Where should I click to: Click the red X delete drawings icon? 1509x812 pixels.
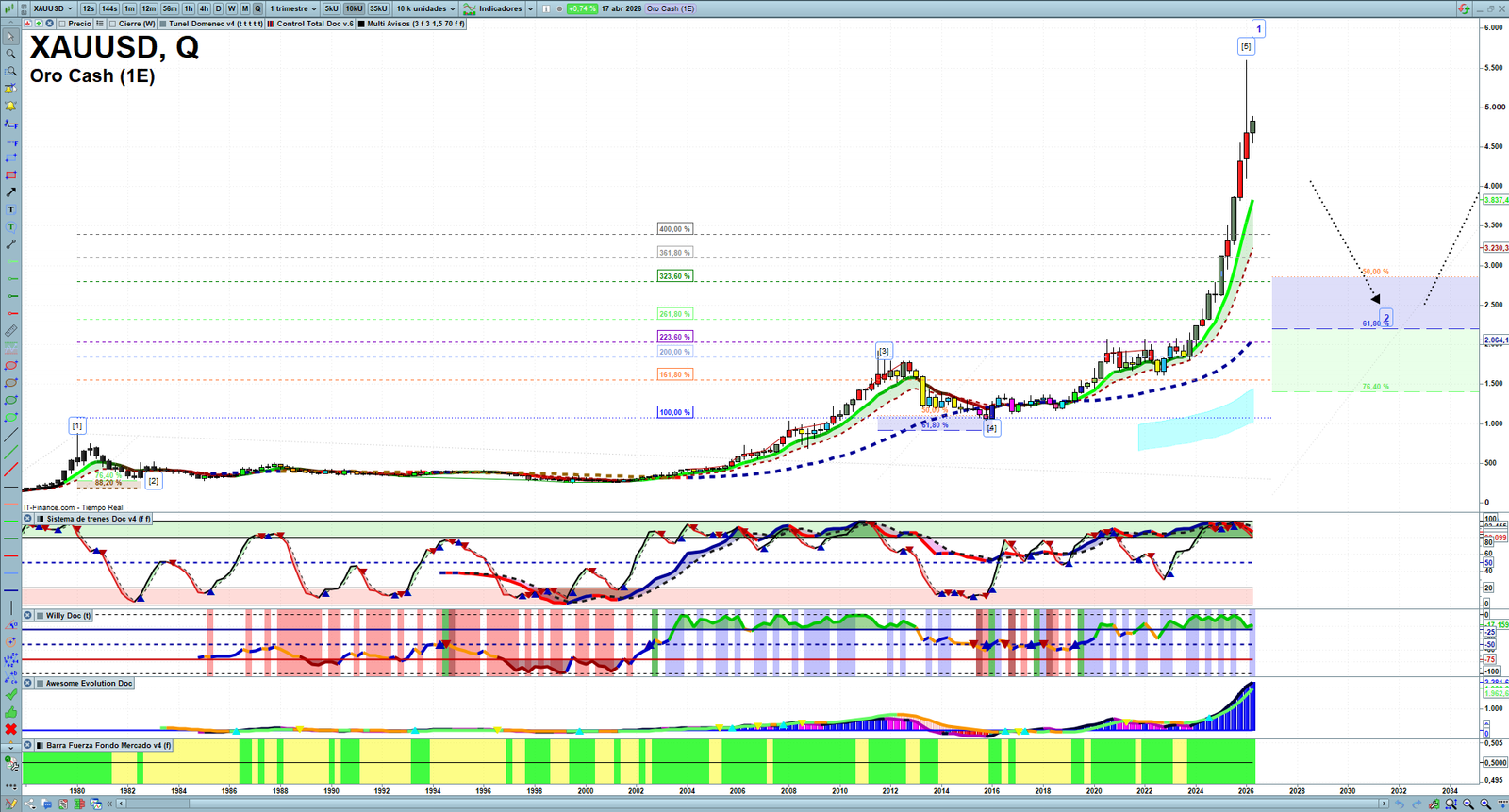point(10,729)
